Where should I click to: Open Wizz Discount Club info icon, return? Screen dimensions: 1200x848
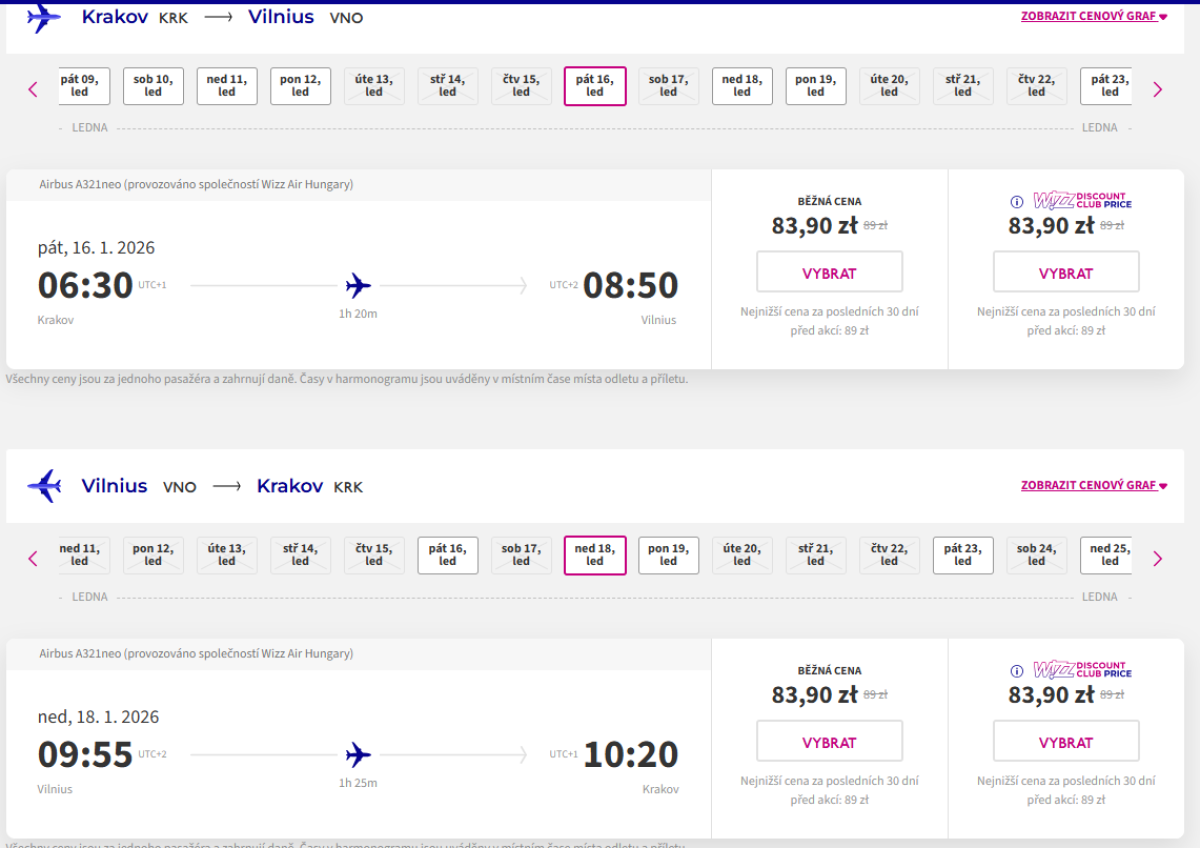(1016, 671)
